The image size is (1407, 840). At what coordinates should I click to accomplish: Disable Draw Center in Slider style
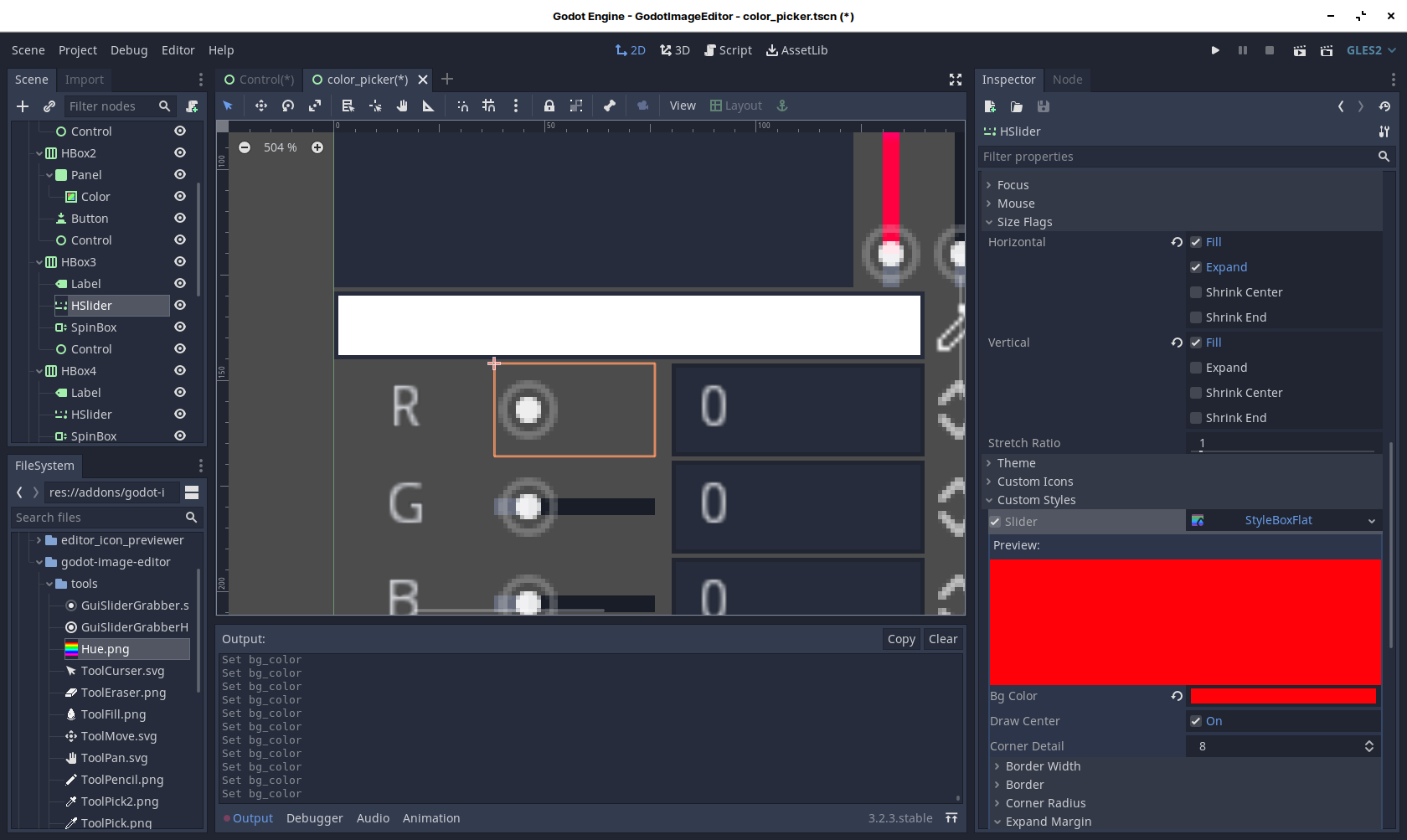(x=1197, y=720)
